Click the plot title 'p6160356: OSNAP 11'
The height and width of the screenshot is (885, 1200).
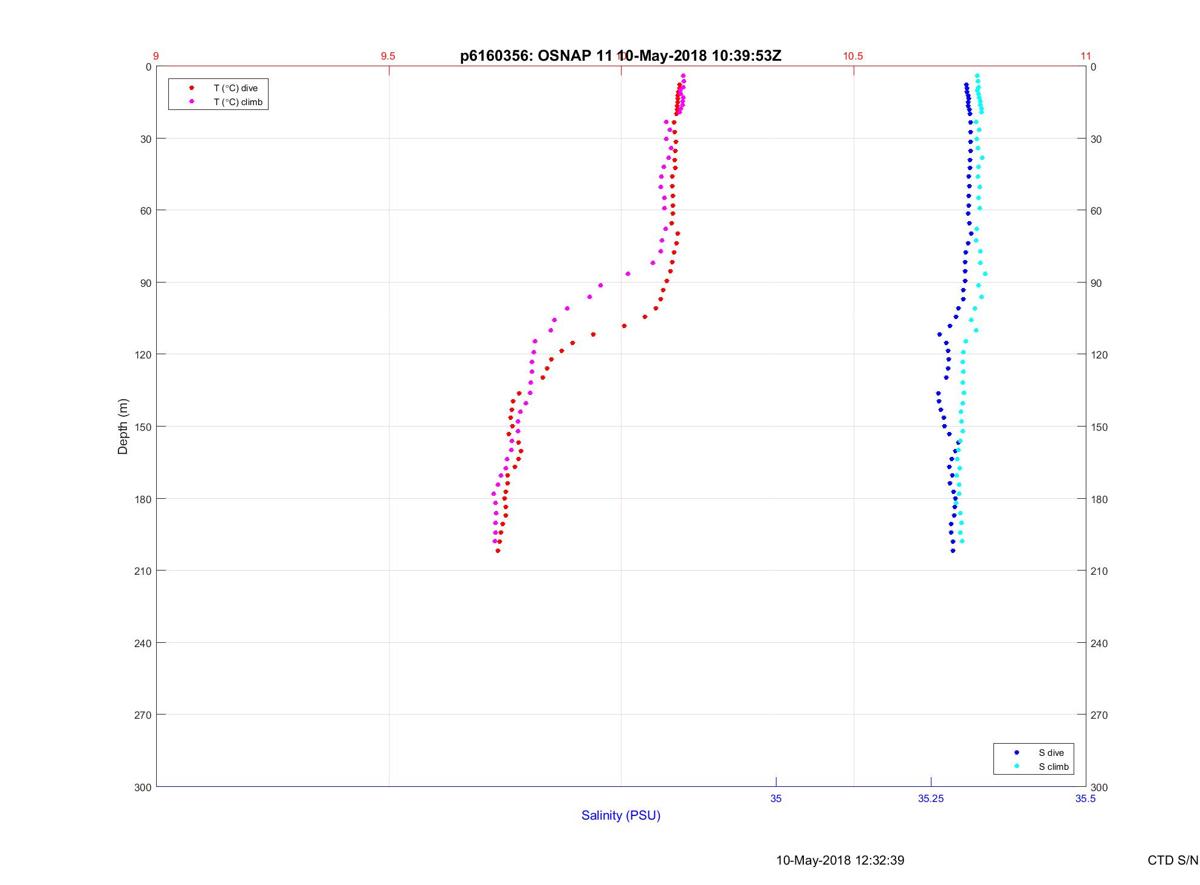(536, 56)
